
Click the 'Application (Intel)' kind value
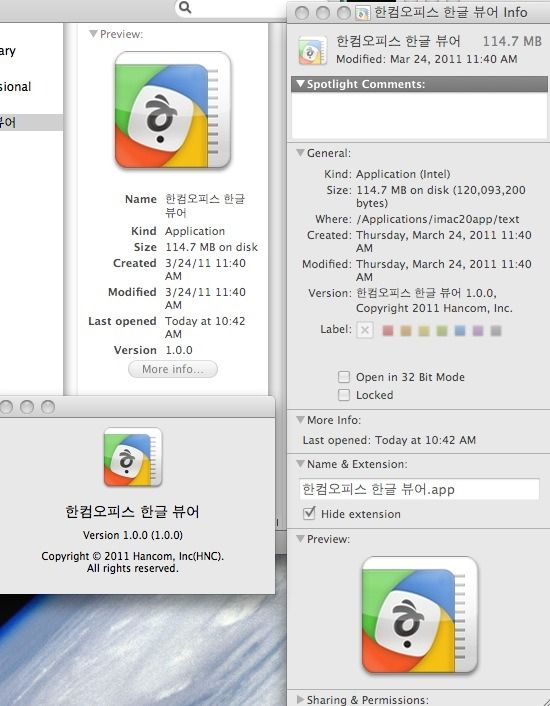click(403, 174)
